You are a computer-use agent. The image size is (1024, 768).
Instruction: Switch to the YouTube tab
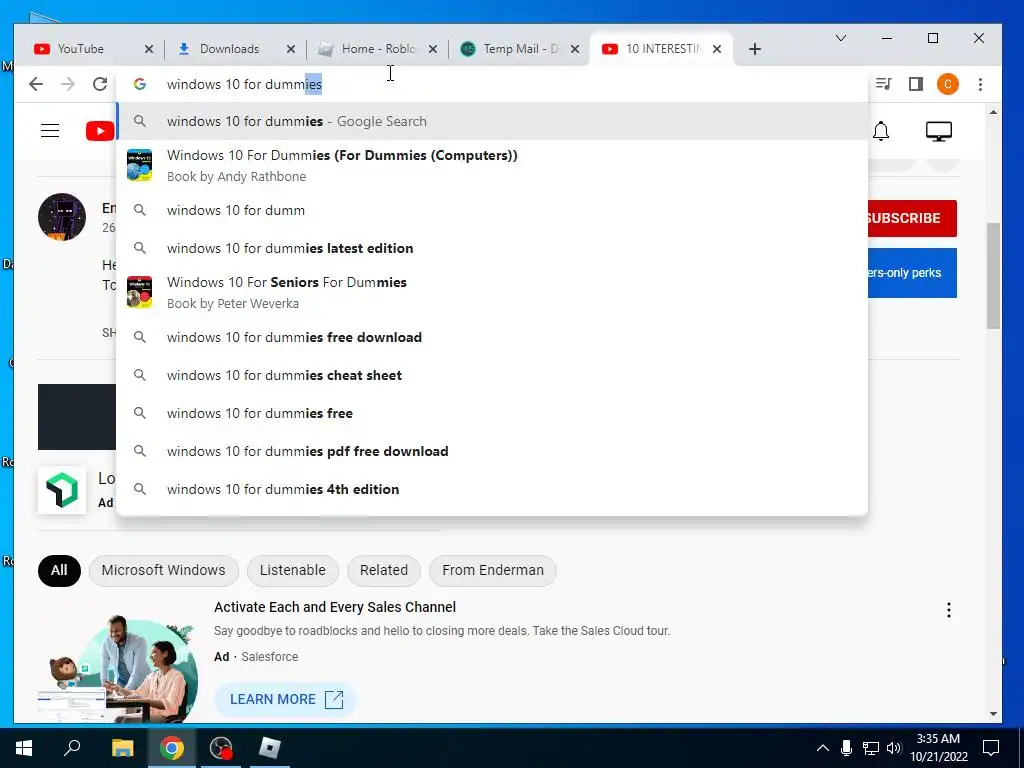tap(80, 49)
